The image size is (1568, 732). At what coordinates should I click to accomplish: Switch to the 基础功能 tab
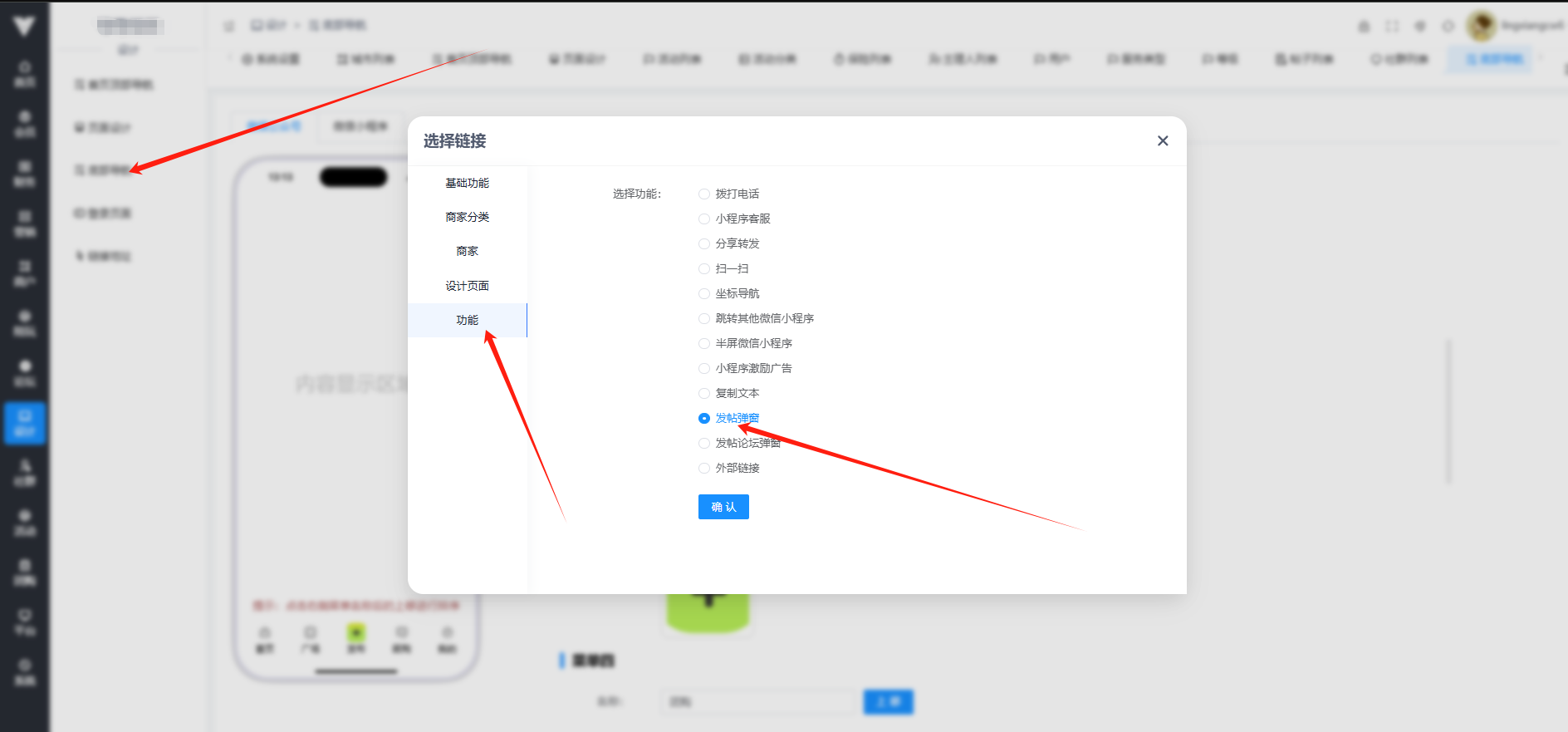pos(467,183)
